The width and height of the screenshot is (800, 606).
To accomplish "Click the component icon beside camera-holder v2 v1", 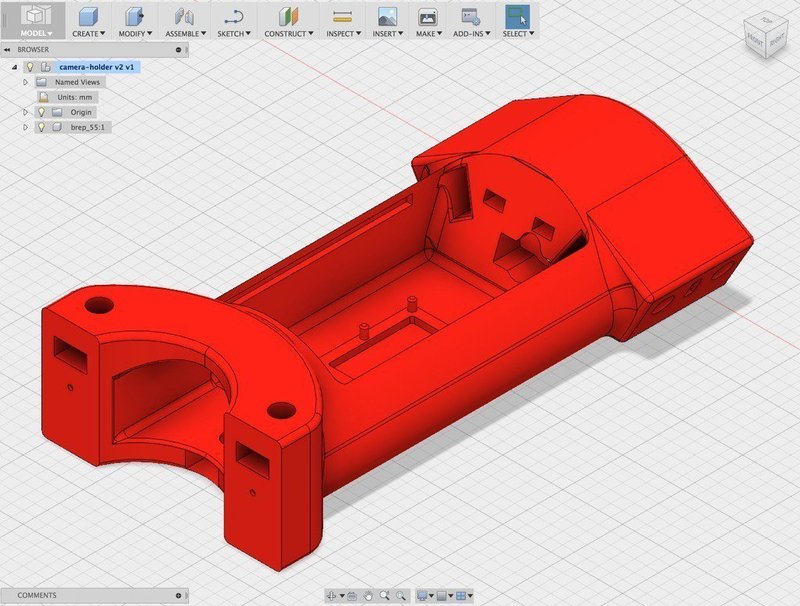I will coord(45,67).
